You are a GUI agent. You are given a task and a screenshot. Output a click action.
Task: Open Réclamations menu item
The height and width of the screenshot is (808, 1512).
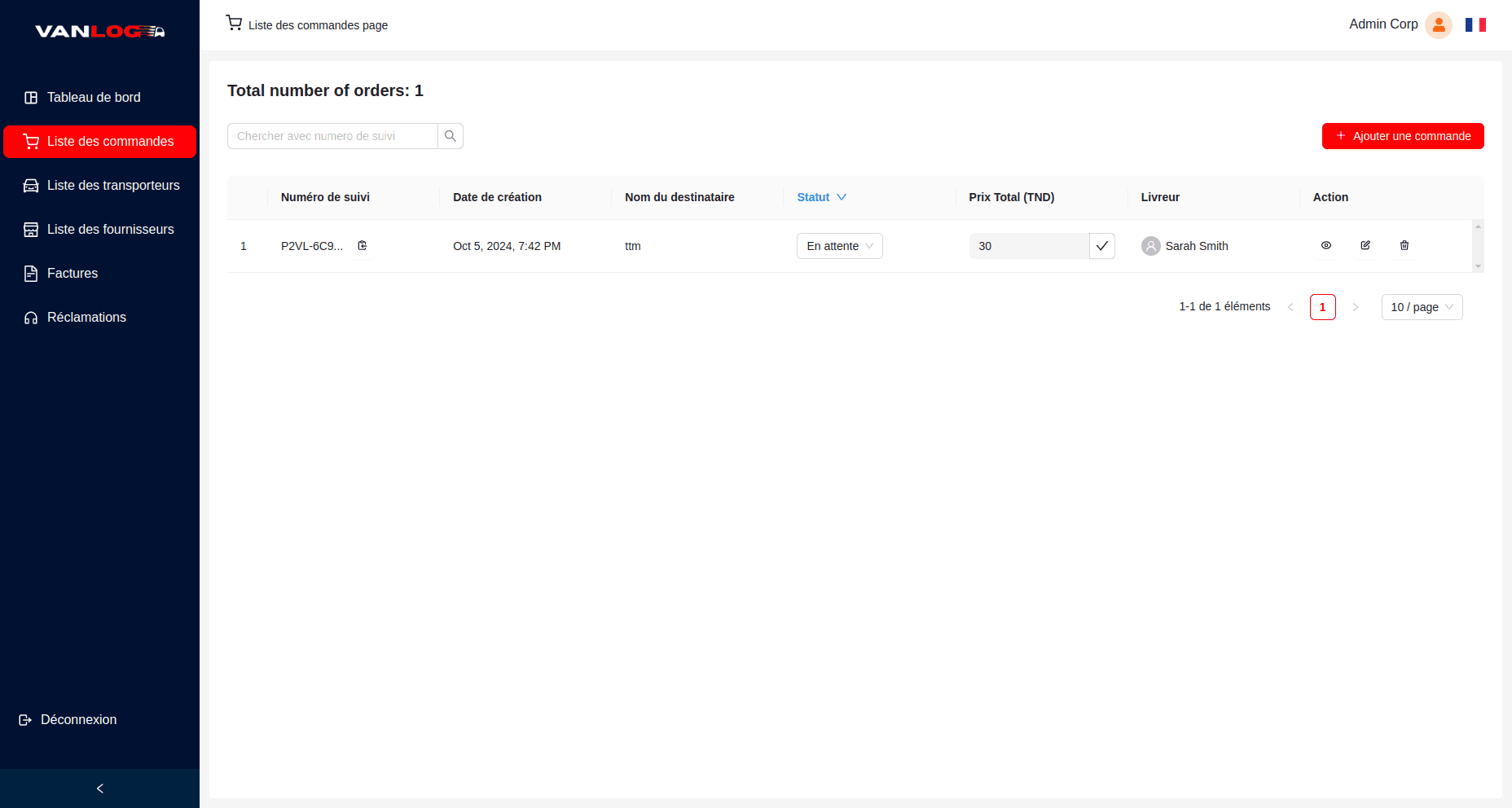click(x=99, y=318)
